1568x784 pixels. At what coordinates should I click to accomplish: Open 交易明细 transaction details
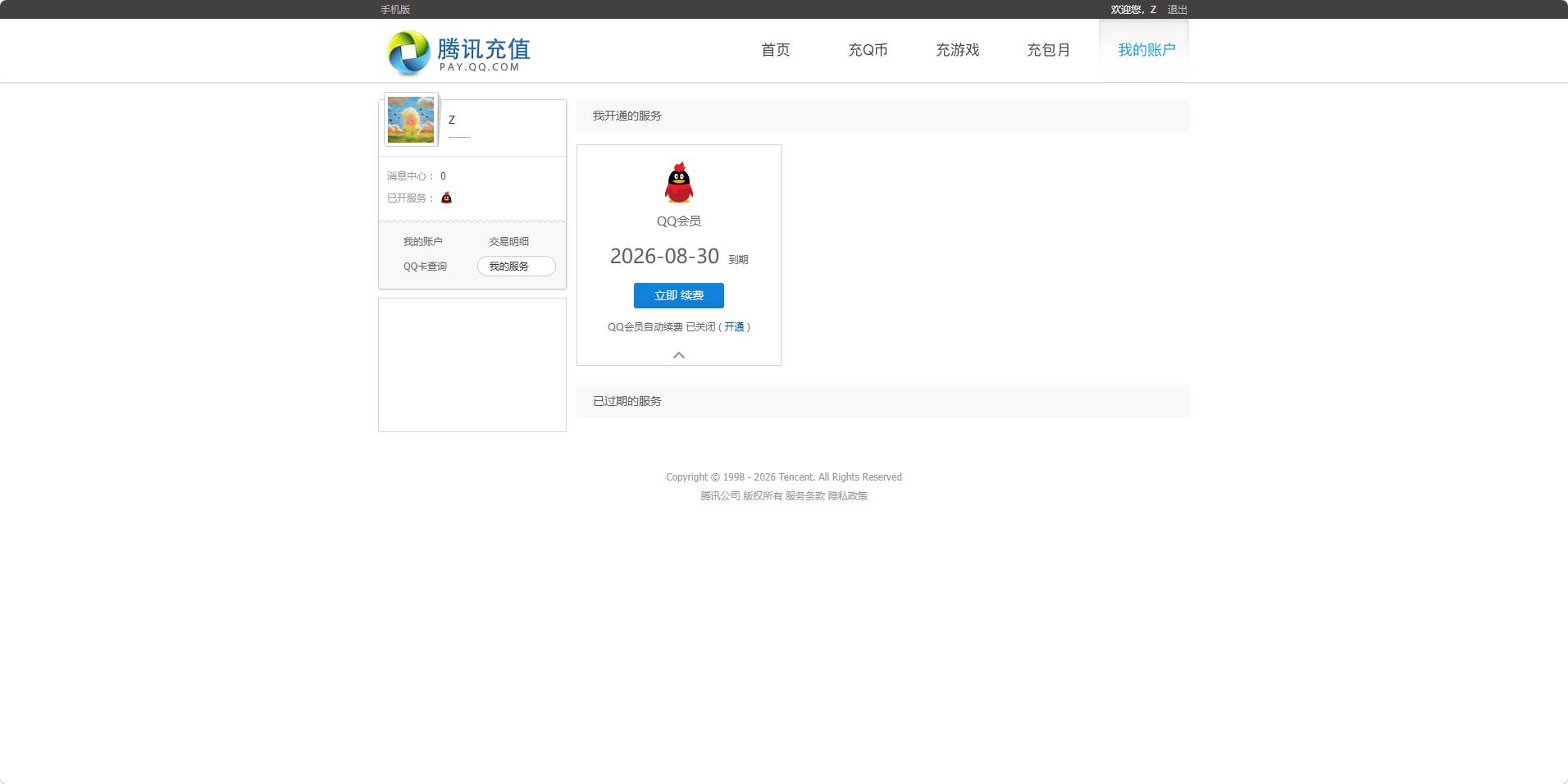(x=509, y=241)
